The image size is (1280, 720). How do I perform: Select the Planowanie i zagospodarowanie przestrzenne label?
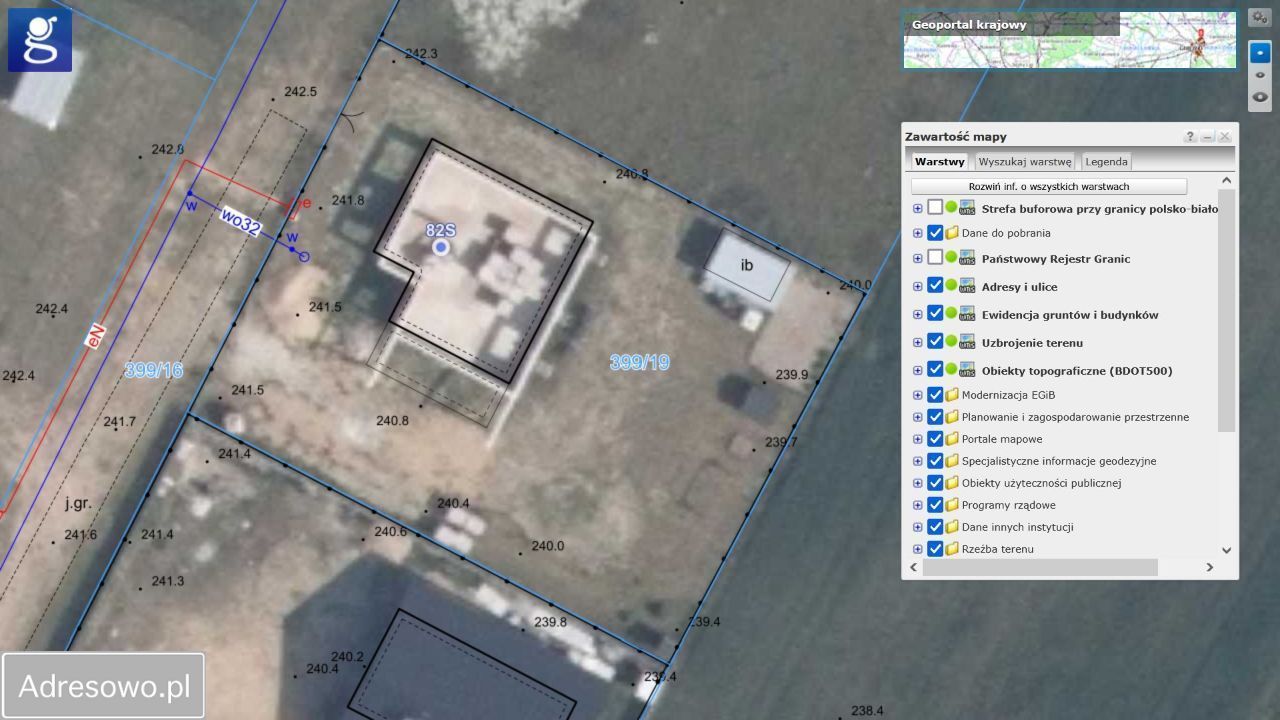coord(1075,417)
